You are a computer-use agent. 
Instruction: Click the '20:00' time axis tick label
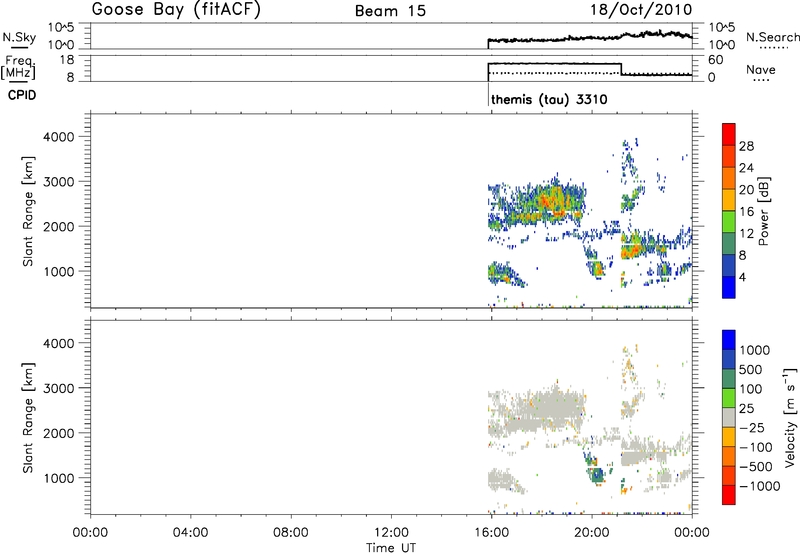(592, 533)
